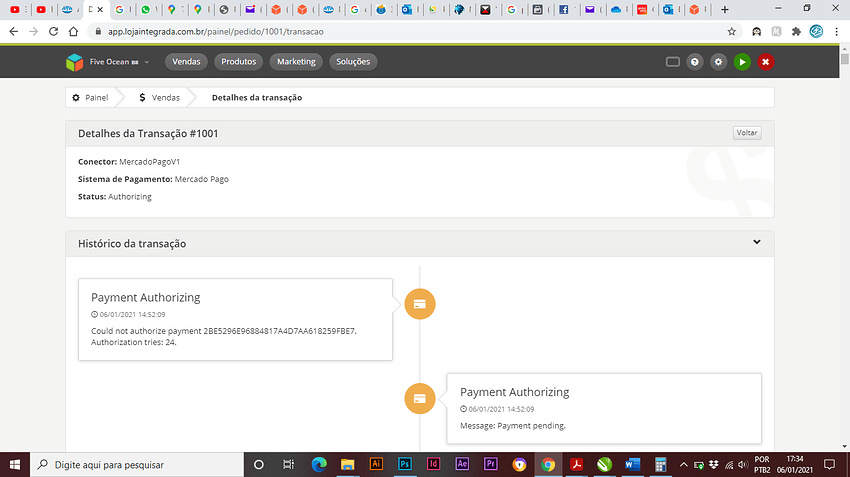The image size is (850, 477).
Task: Open Adobe After Effects from taskbar
Action: [462, 464]
